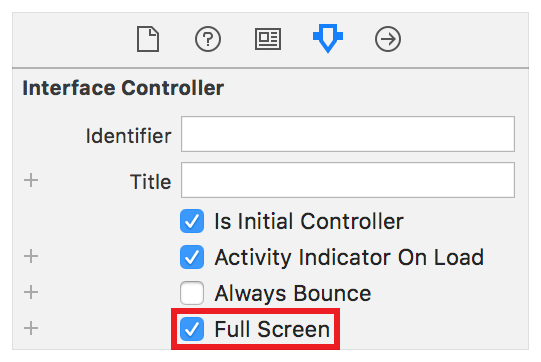Click the plus icon beside Activity Indicator On Load
Screen dimensions: 541x362
point(31,256)
